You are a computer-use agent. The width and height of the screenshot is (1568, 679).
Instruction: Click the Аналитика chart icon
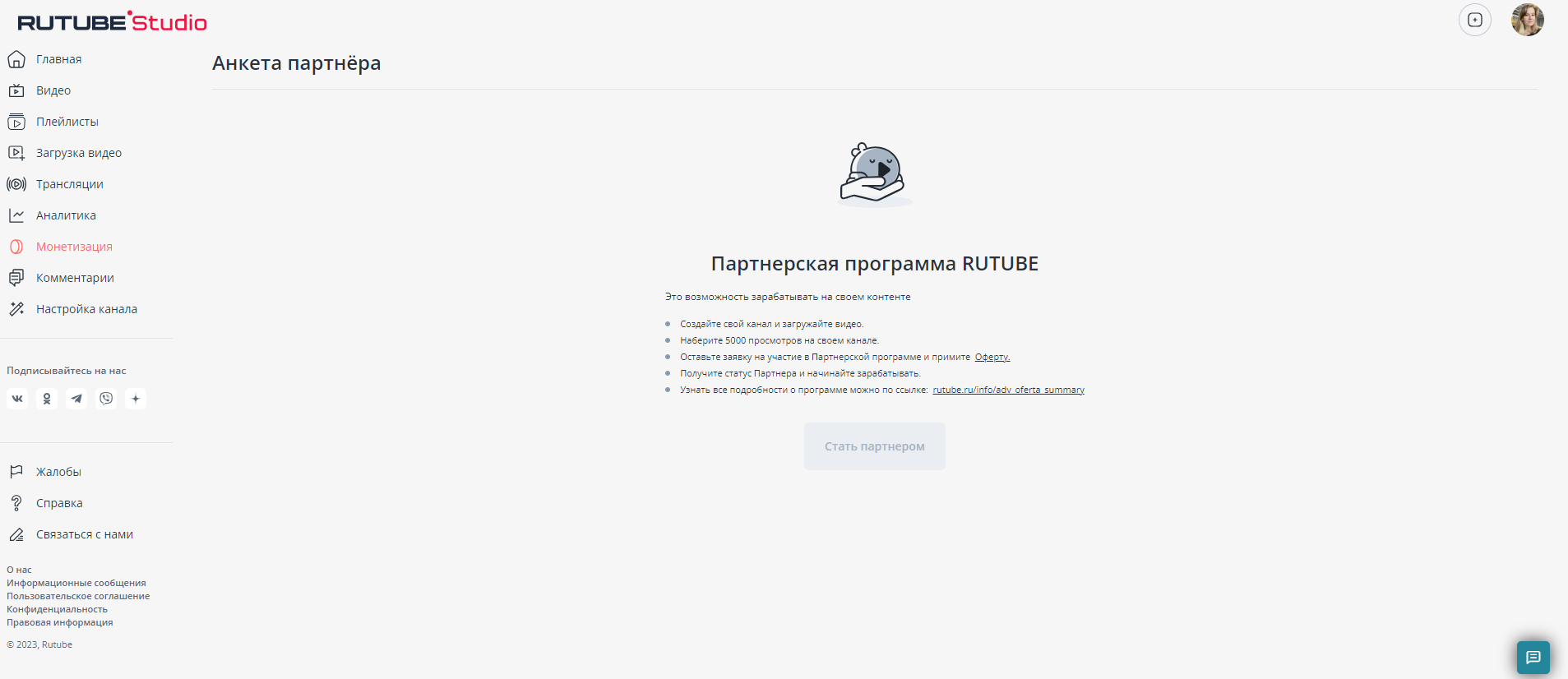point(16,215)
